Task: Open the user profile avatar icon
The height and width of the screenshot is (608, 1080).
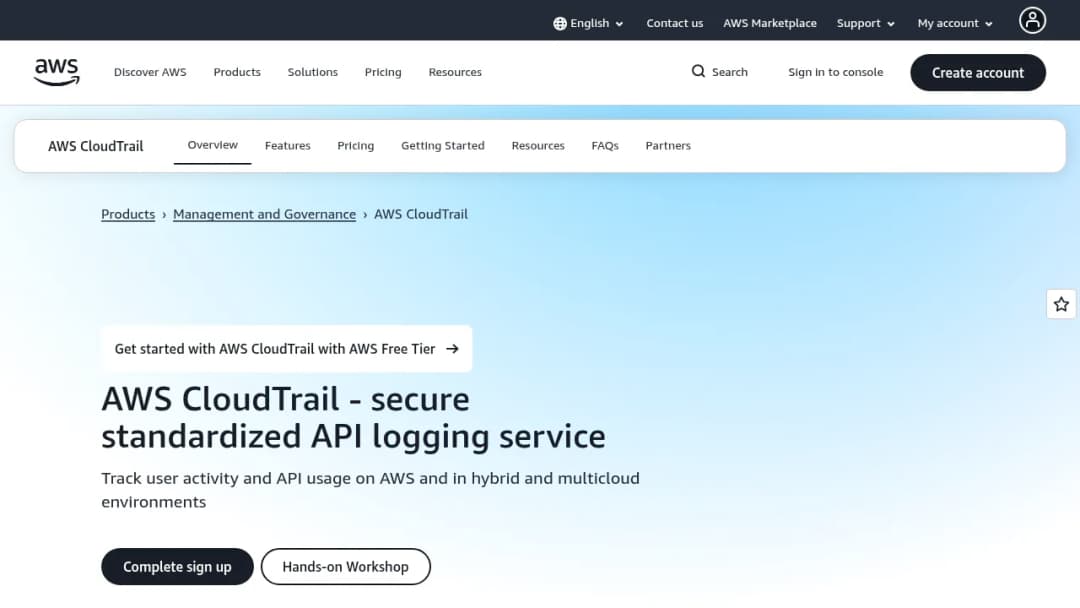Action: pos(1032,21)
